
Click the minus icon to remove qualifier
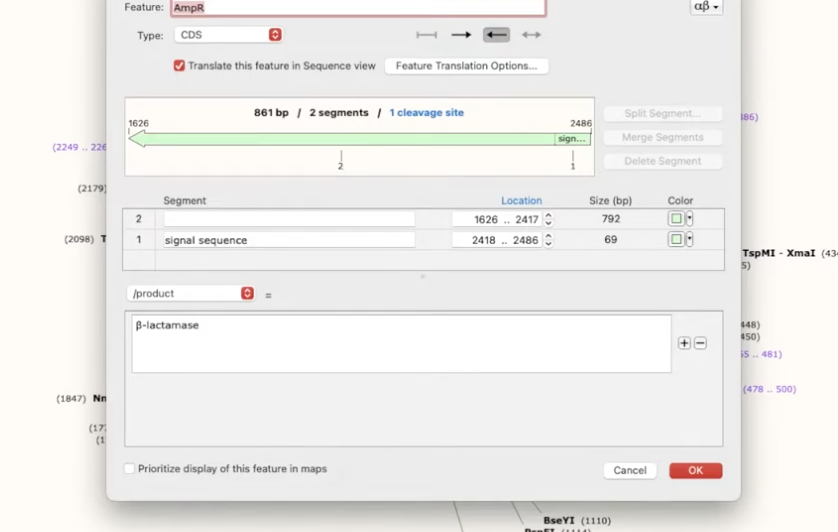700,343
